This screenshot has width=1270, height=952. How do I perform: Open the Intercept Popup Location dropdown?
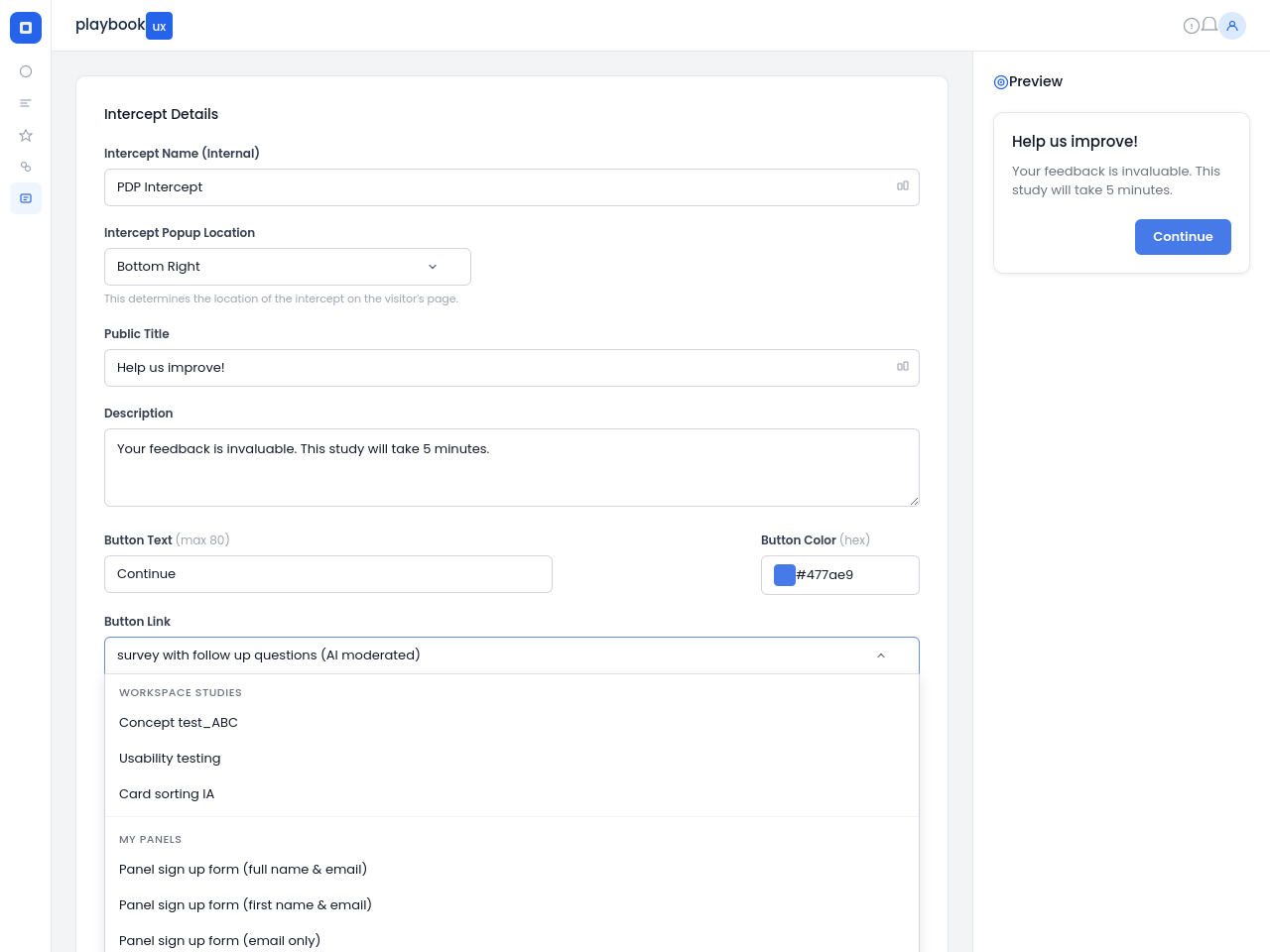pyautogui.click(x=287, y=267)
